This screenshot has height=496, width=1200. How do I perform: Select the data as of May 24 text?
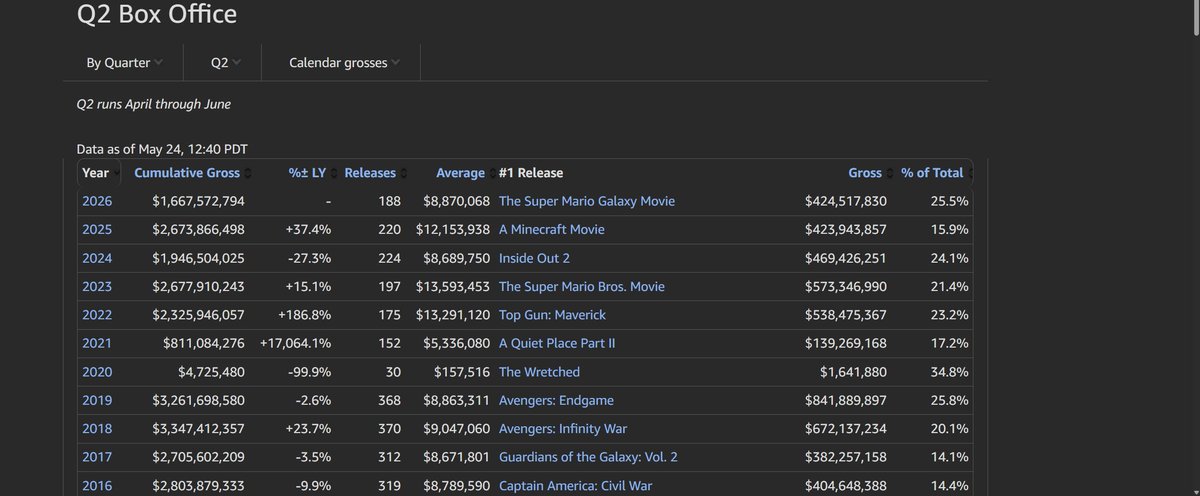point(162,149)
